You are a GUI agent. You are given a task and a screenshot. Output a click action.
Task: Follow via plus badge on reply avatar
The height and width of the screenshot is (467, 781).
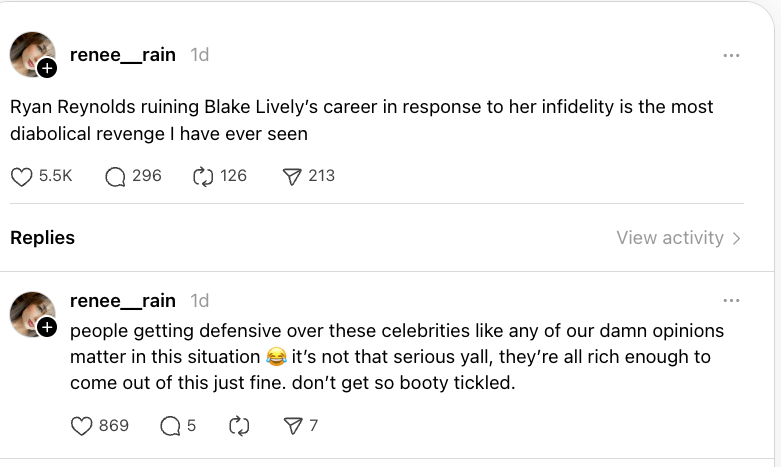(x=47, y=327)
